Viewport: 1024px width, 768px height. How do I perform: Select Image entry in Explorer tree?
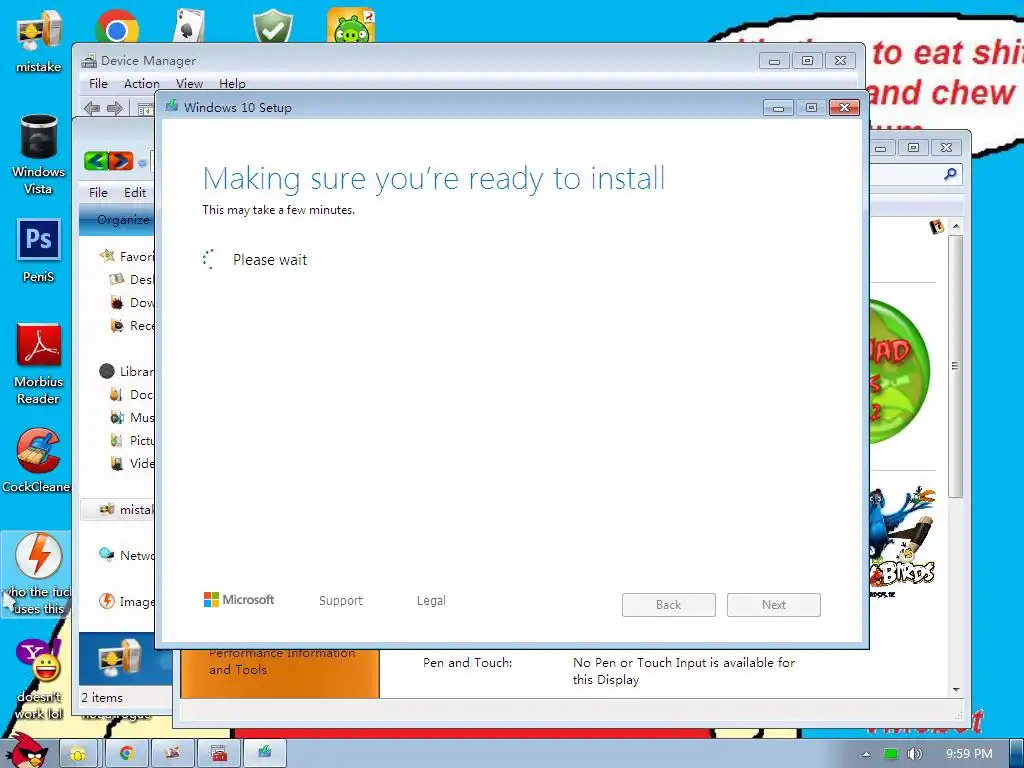tap(127, 601)
